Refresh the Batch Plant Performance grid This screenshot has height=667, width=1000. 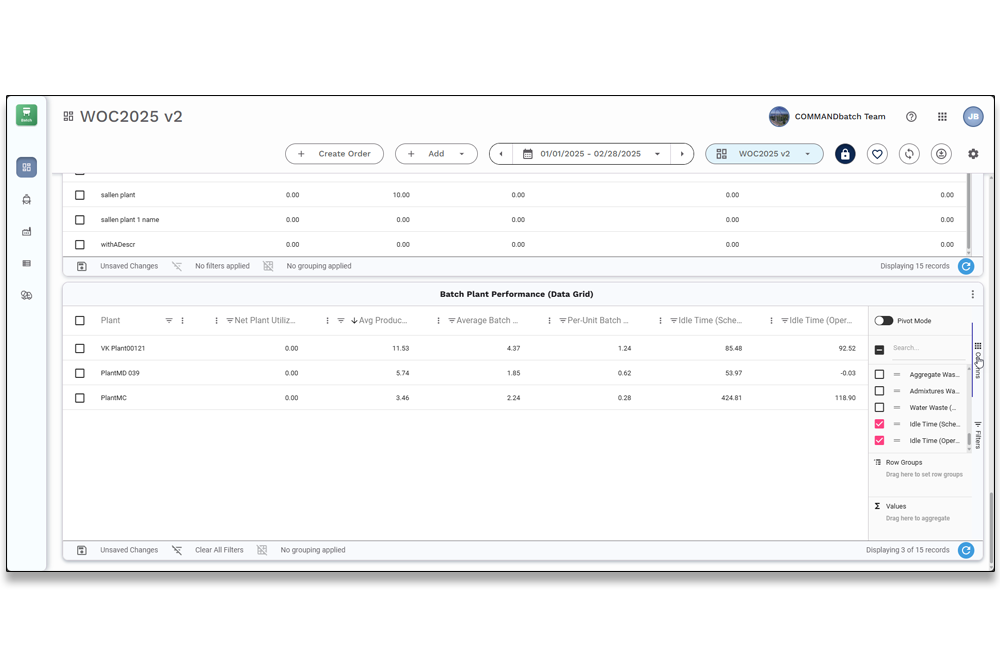point(965,550)
